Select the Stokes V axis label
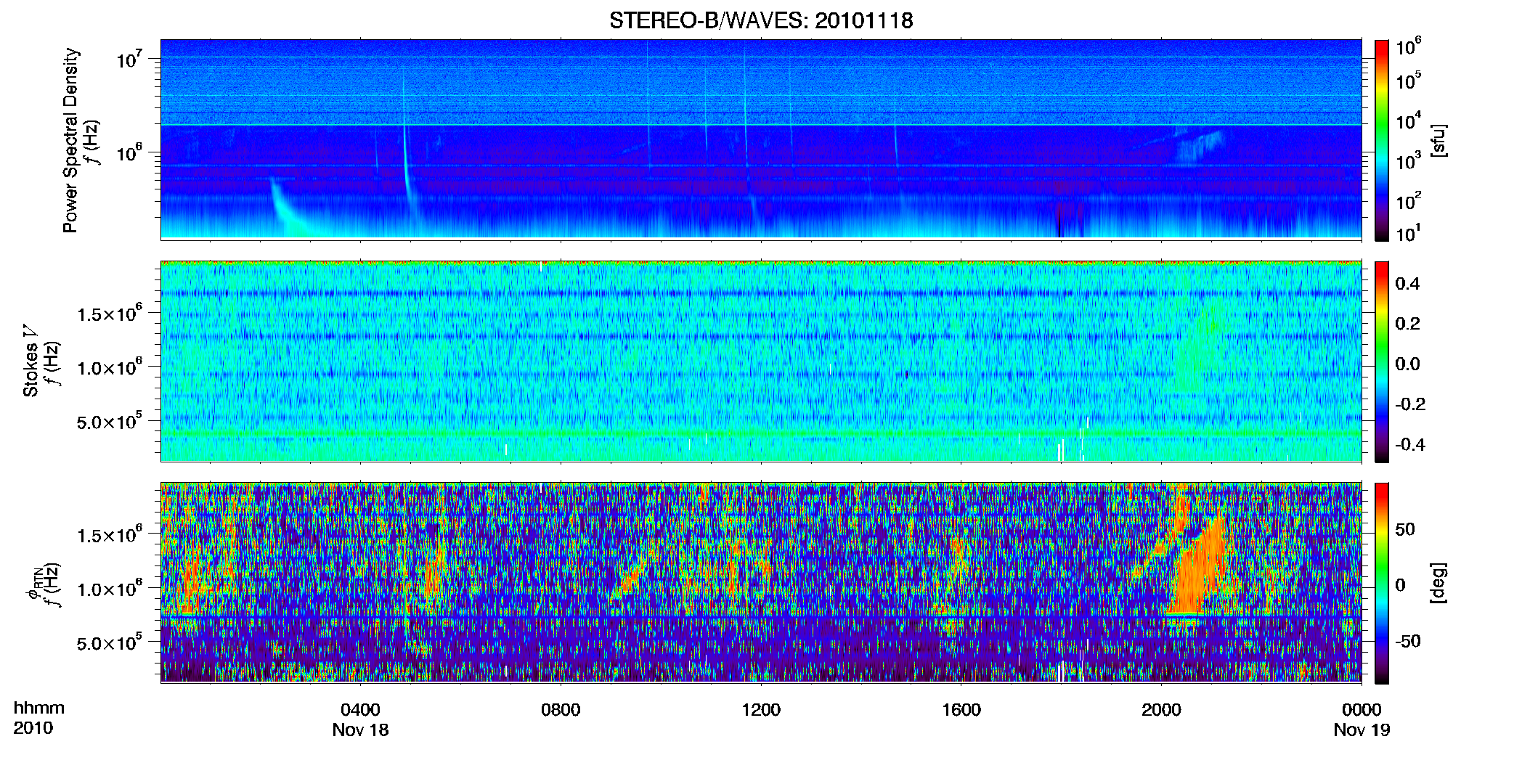 tap(31, 361)
